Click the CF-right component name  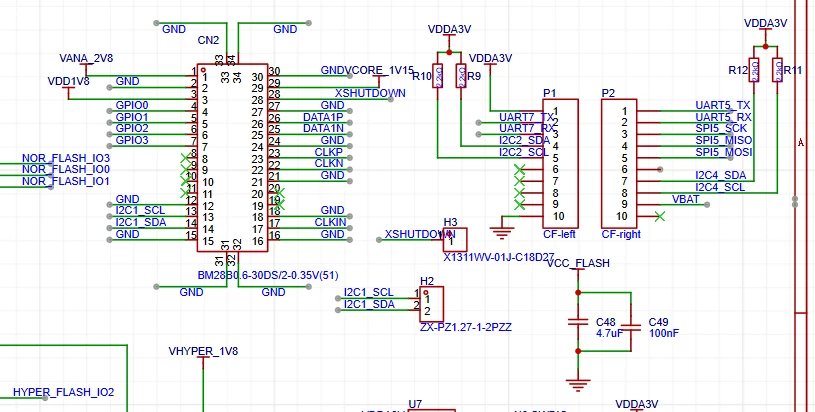621,234
